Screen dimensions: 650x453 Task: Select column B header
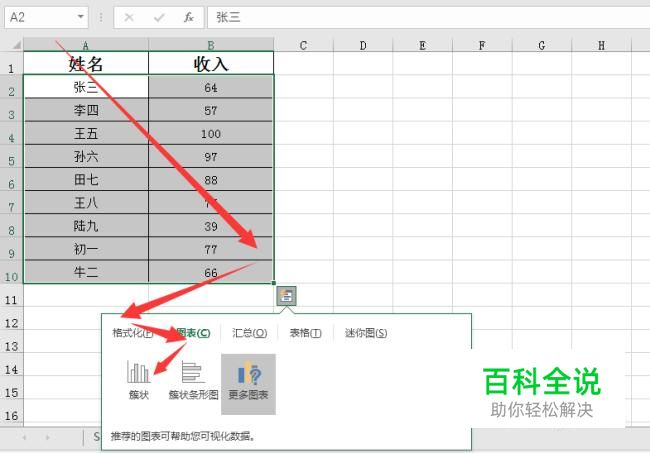pos(211,45)
